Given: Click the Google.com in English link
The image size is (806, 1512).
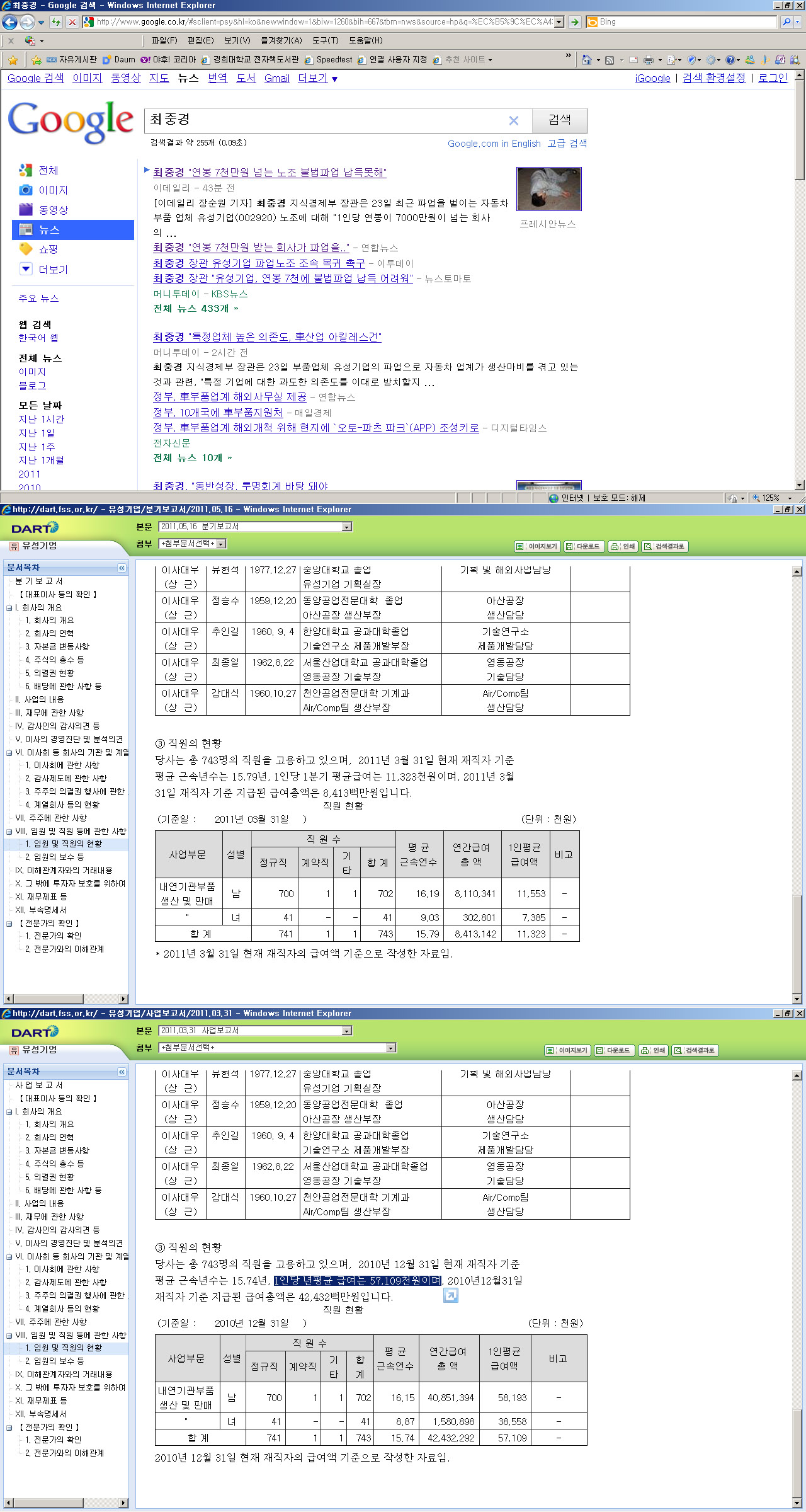Looking at the screenshot, I should click(x=494, y=144).
